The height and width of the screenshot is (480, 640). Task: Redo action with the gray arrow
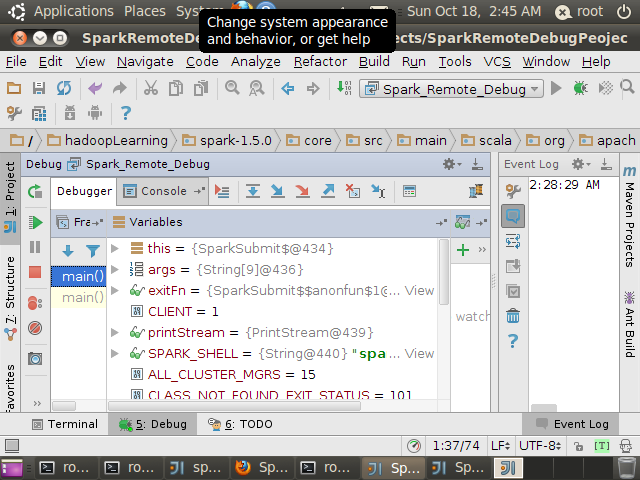(x=120, y=88)
